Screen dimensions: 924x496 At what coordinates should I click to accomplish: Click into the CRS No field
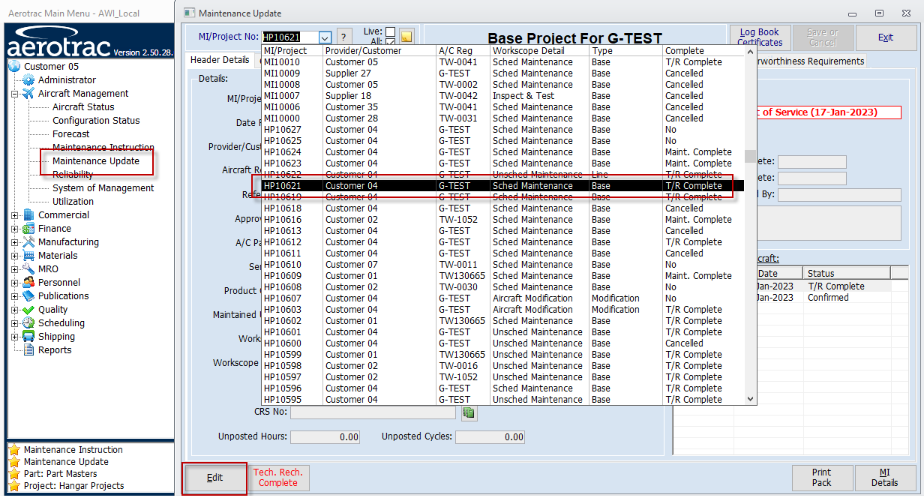373,412
